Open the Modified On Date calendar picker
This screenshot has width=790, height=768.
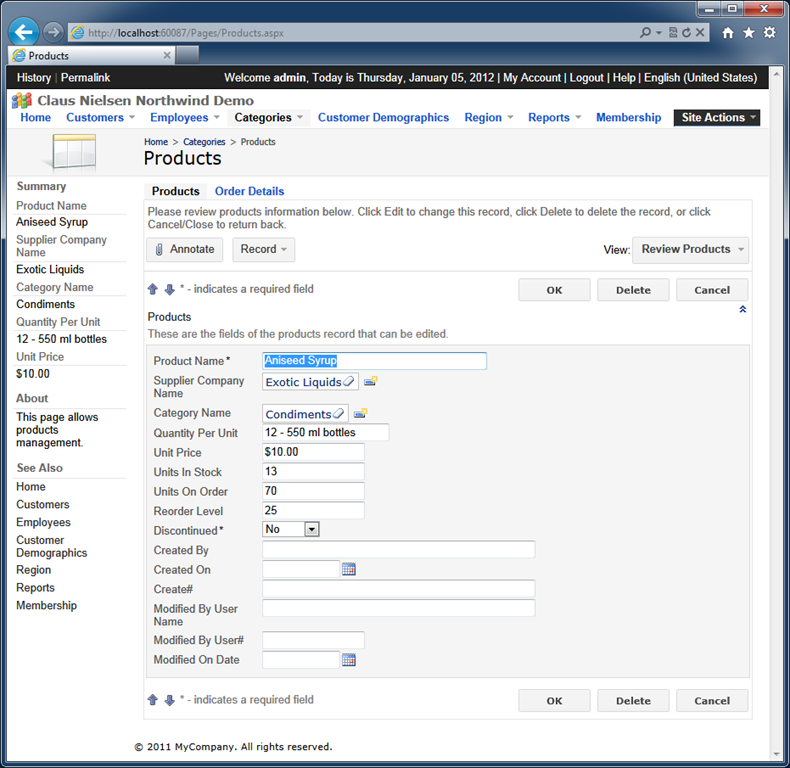[349, 660]
